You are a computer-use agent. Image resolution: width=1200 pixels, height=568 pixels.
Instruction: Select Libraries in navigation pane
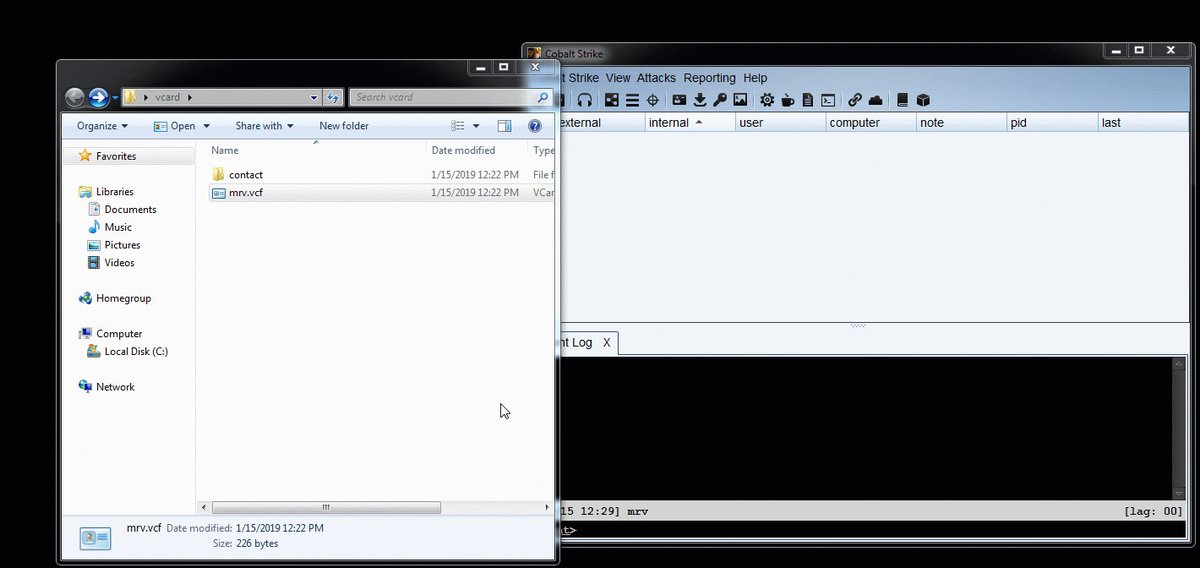point(114,192)
